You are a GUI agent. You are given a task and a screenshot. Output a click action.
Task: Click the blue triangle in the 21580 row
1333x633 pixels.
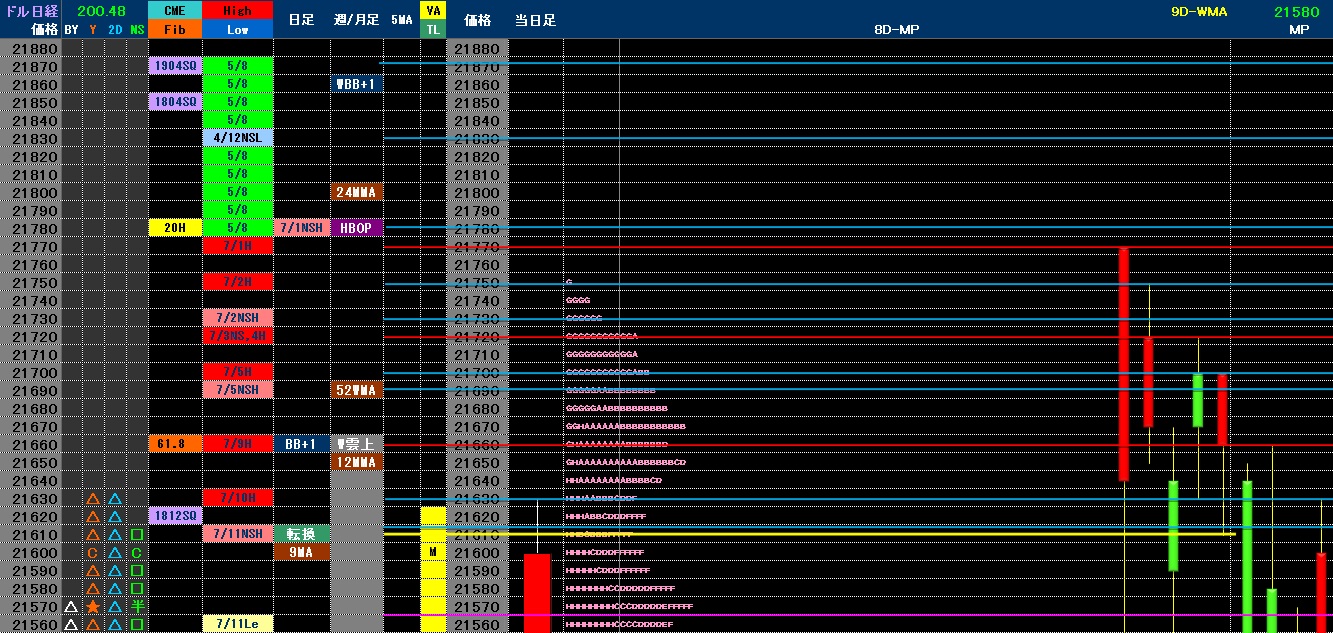click(x=115, y=589)
